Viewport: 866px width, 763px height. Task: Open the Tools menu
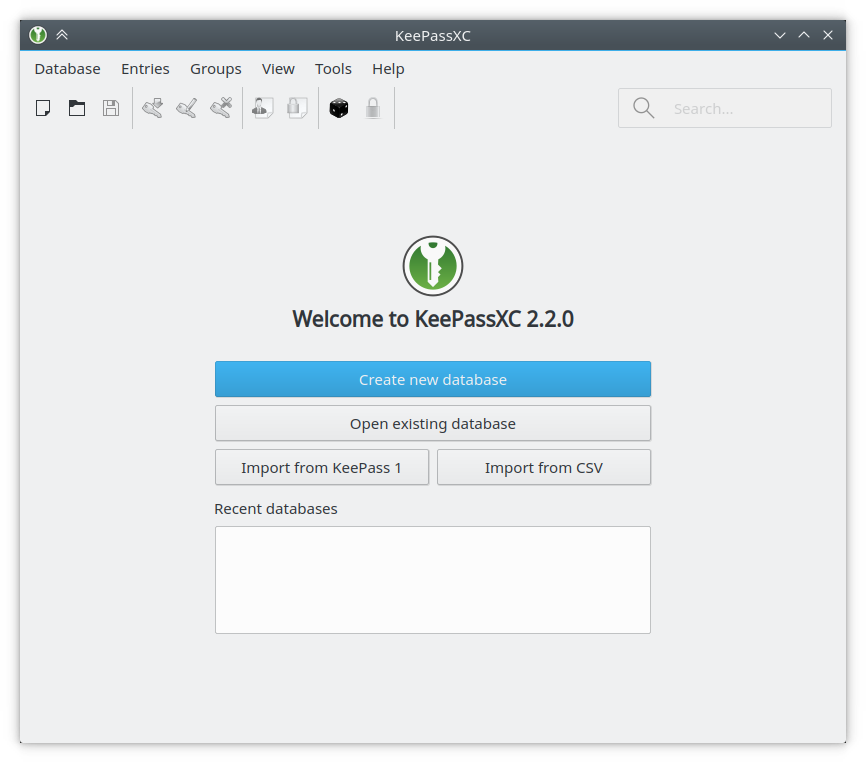[x=333, y=69]
